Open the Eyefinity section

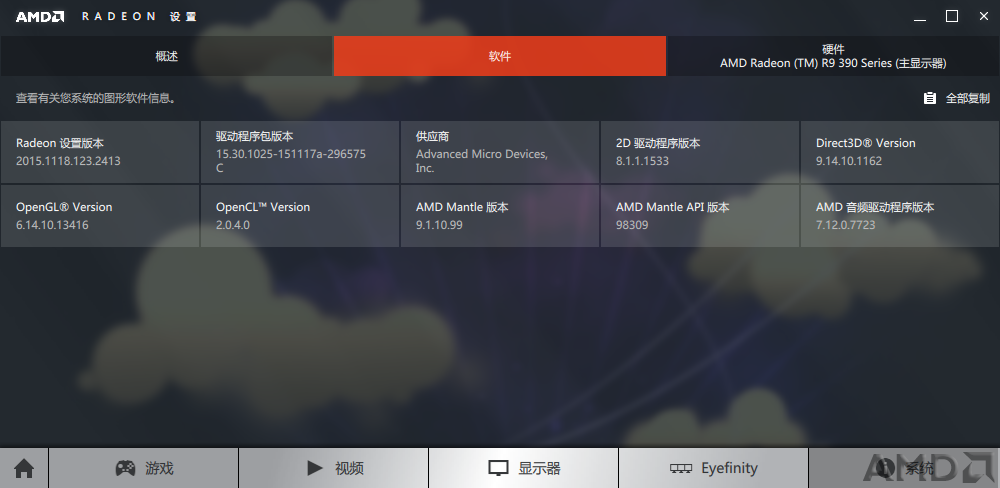[x=714, y=468]
